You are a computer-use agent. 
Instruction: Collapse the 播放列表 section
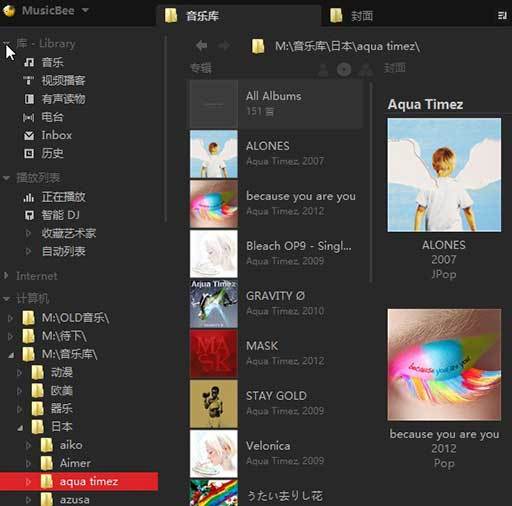click(x=6, y=178)
